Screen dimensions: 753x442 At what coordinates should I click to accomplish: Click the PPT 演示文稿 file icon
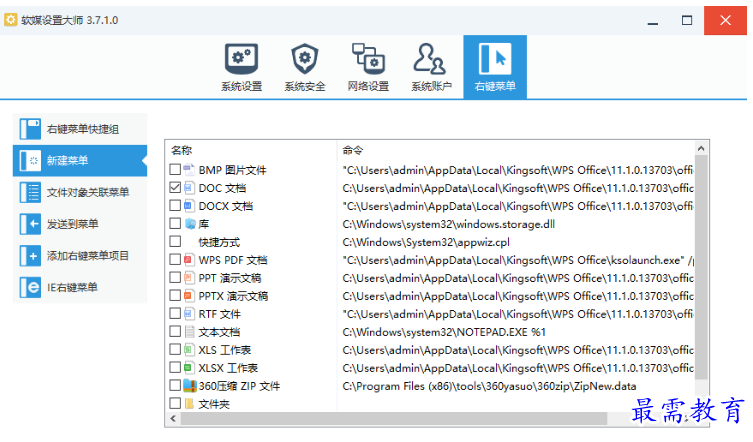[x=189, y=278]
